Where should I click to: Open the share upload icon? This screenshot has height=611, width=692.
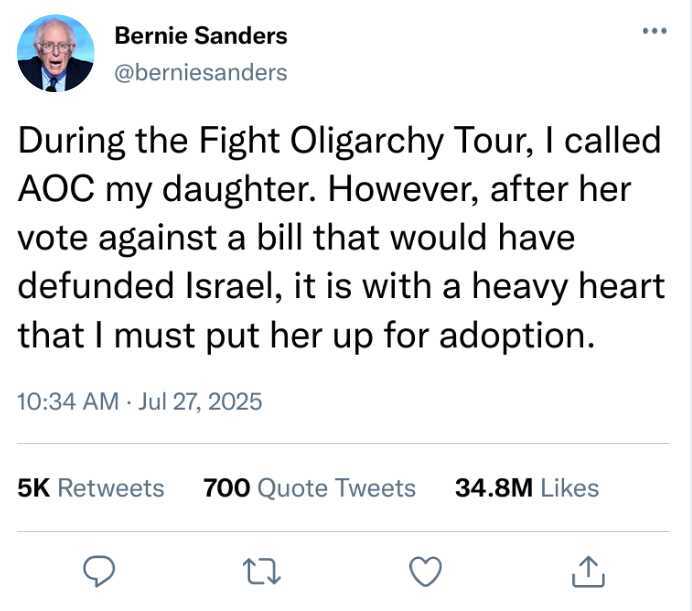(588, 572)
